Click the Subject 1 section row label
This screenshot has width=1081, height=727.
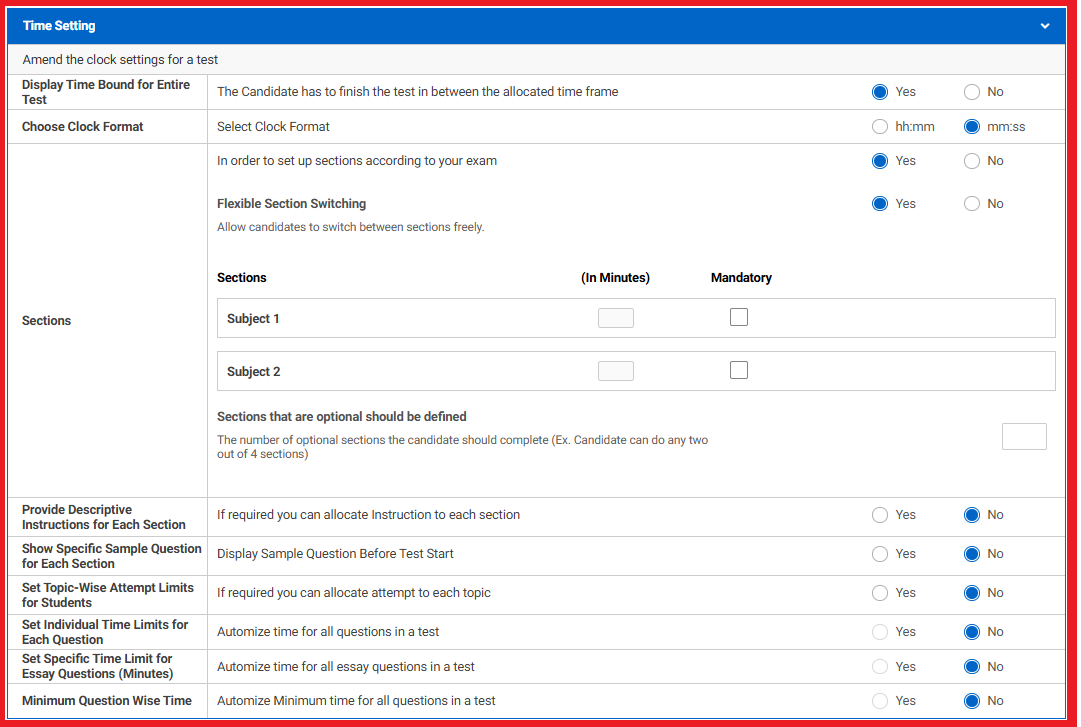[x=254, y=319]
